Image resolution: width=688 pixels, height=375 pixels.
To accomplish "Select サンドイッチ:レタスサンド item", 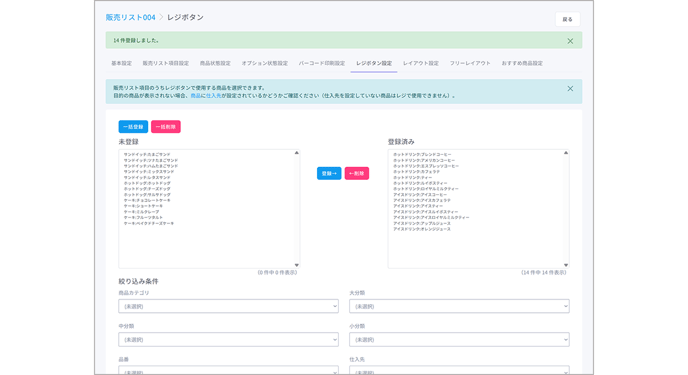I will click(147, 178).
